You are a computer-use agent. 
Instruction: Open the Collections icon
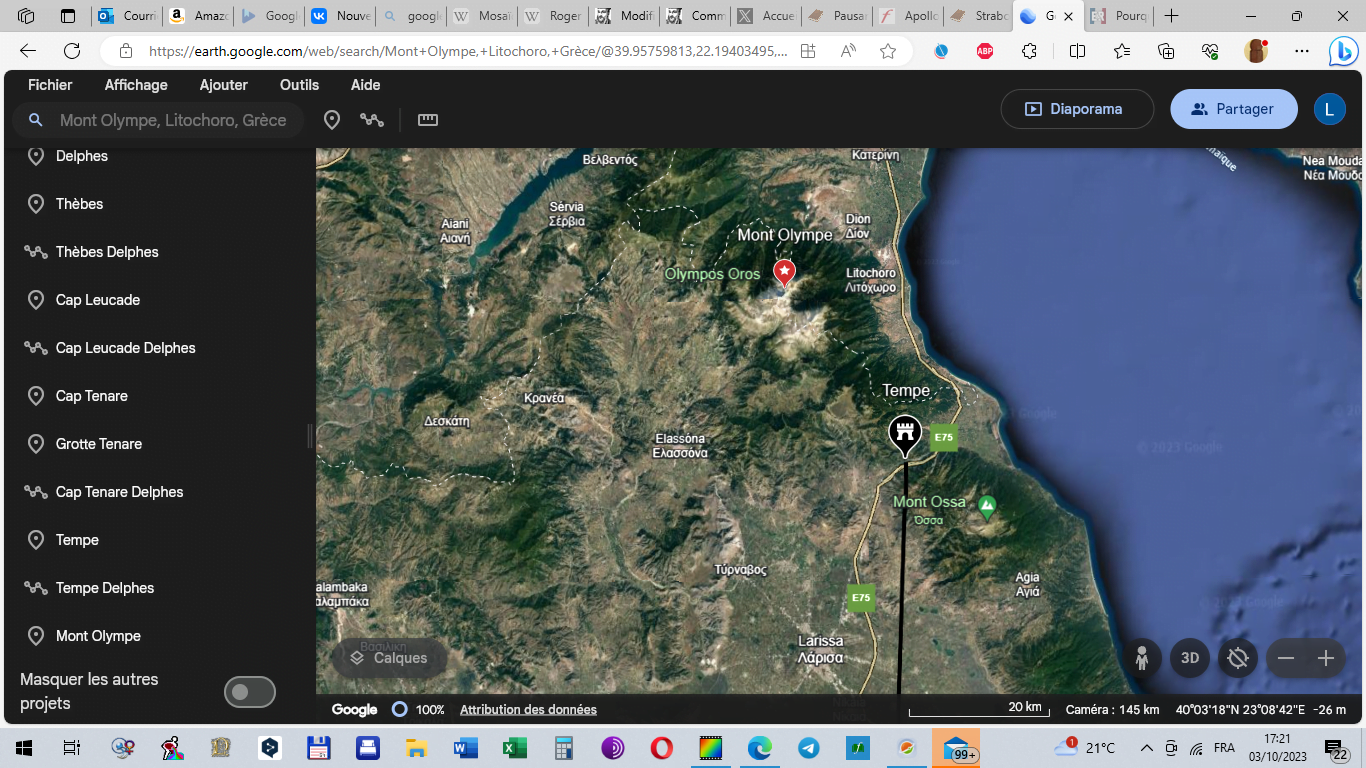[x=1166, y=51]
